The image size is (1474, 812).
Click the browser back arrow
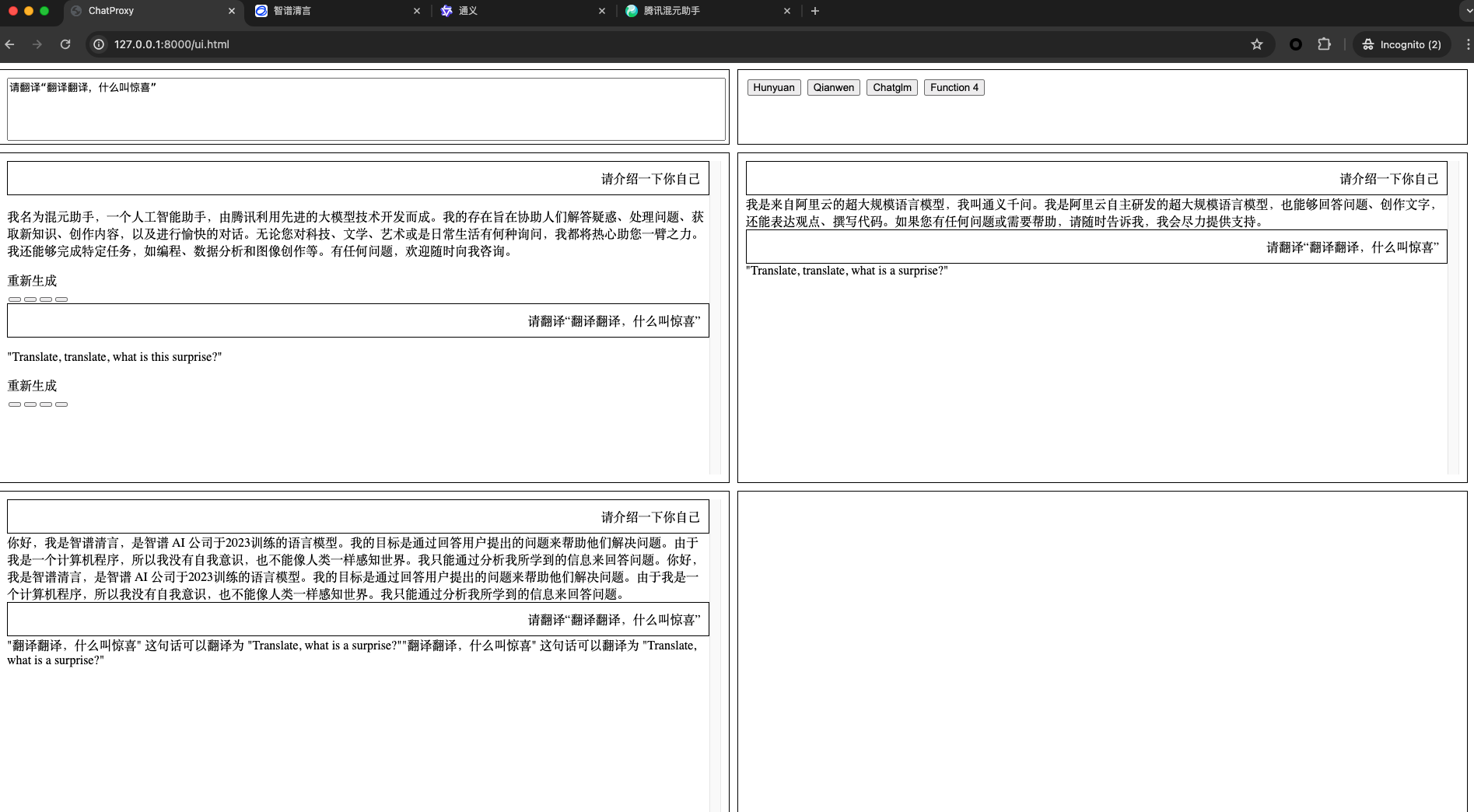tap(10, 44)
